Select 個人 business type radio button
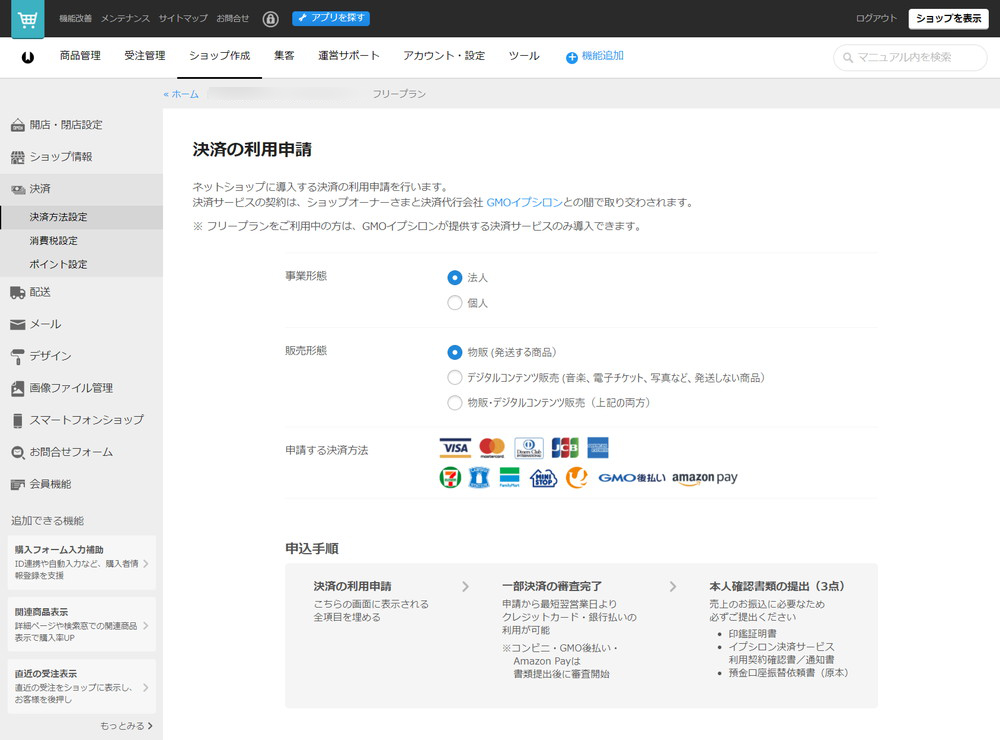Image resolution: width=1000 pixels, height=740 pixels. pos(455,302)
